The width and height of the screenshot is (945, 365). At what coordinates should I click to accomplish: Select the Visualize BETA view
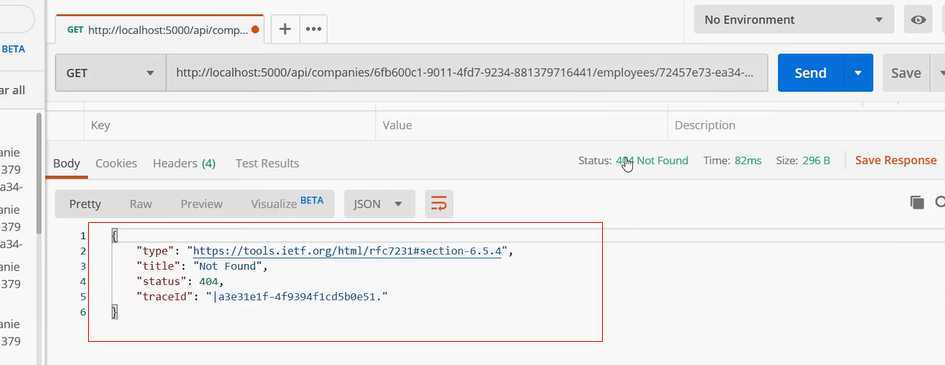click(287, 204)
